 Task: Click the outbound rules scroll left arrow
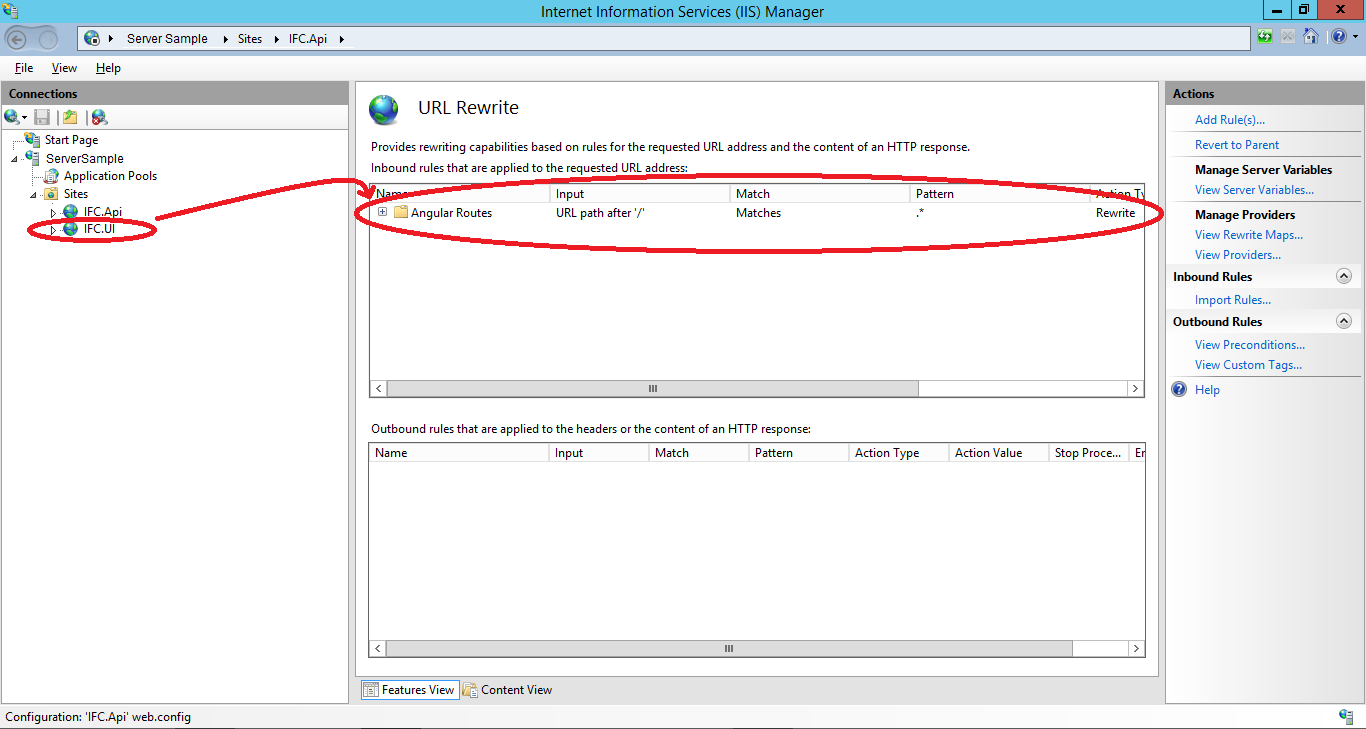[x=379, y=648]
